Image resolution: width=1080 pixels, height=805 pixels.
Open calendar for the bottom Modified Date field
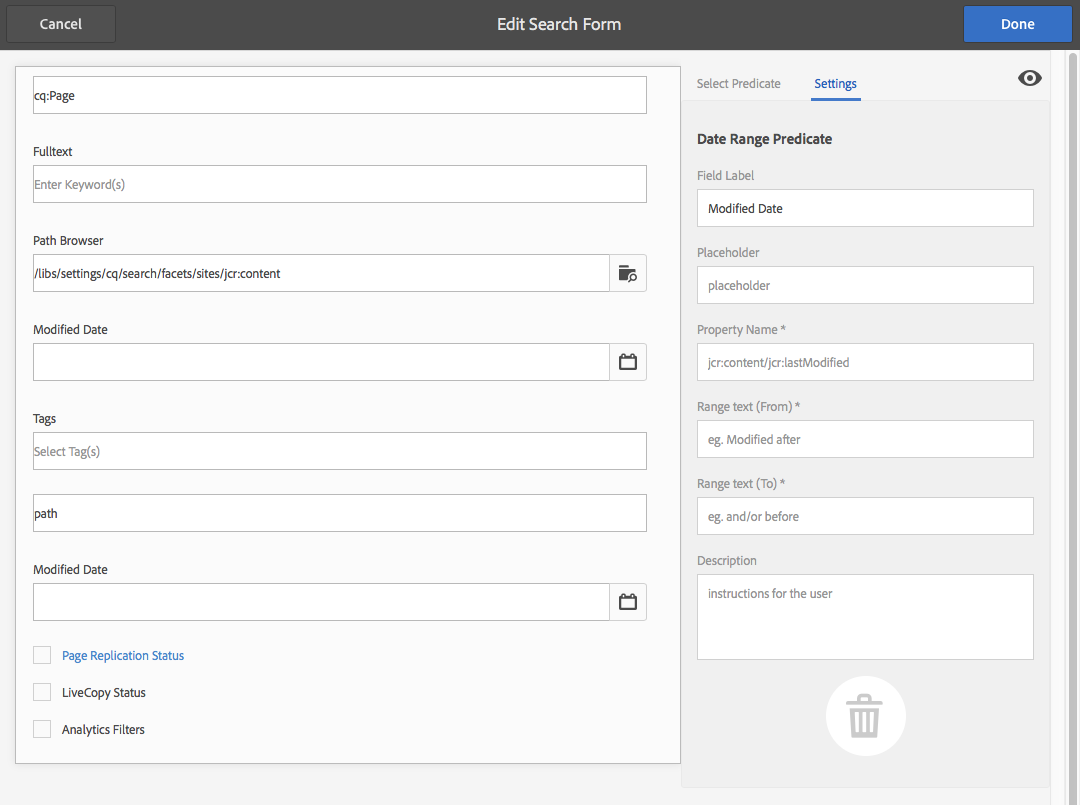coord(627,602)
